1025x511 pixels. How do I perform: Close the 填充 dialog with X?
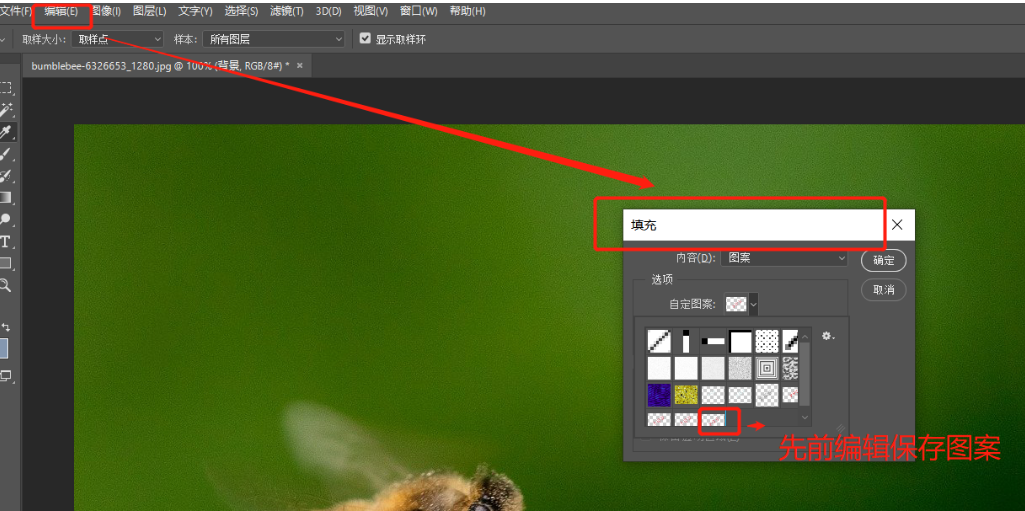click(x=897, y=225)
